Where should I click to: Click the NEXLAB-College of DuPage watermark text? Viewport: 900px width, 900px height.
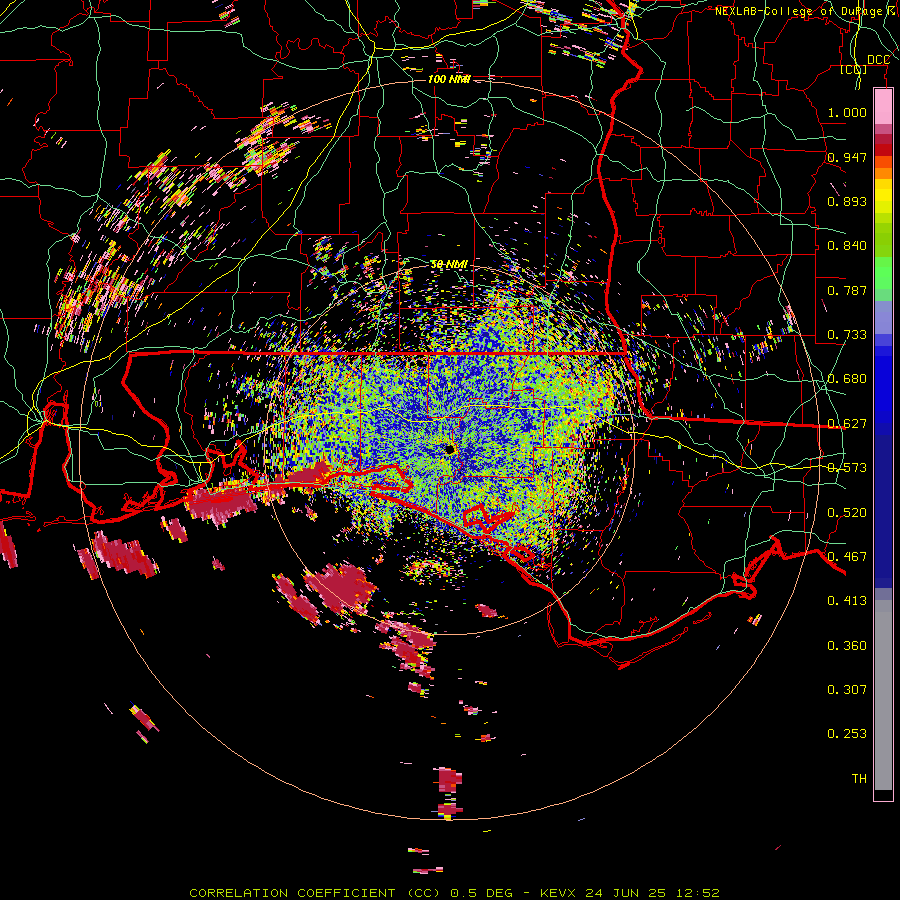tap(806, 11)
